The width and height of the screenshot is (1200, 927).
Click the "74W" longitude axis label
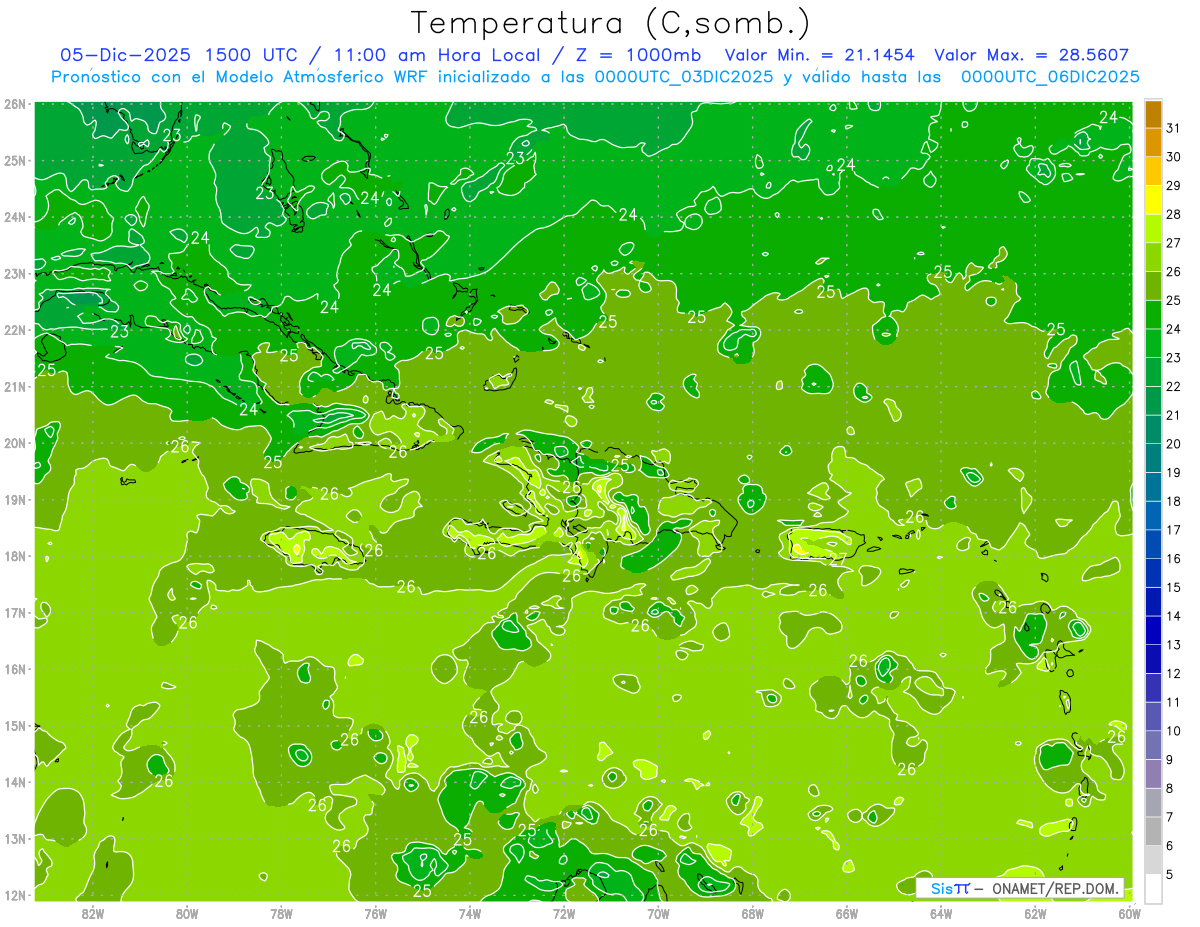point(470,913)
